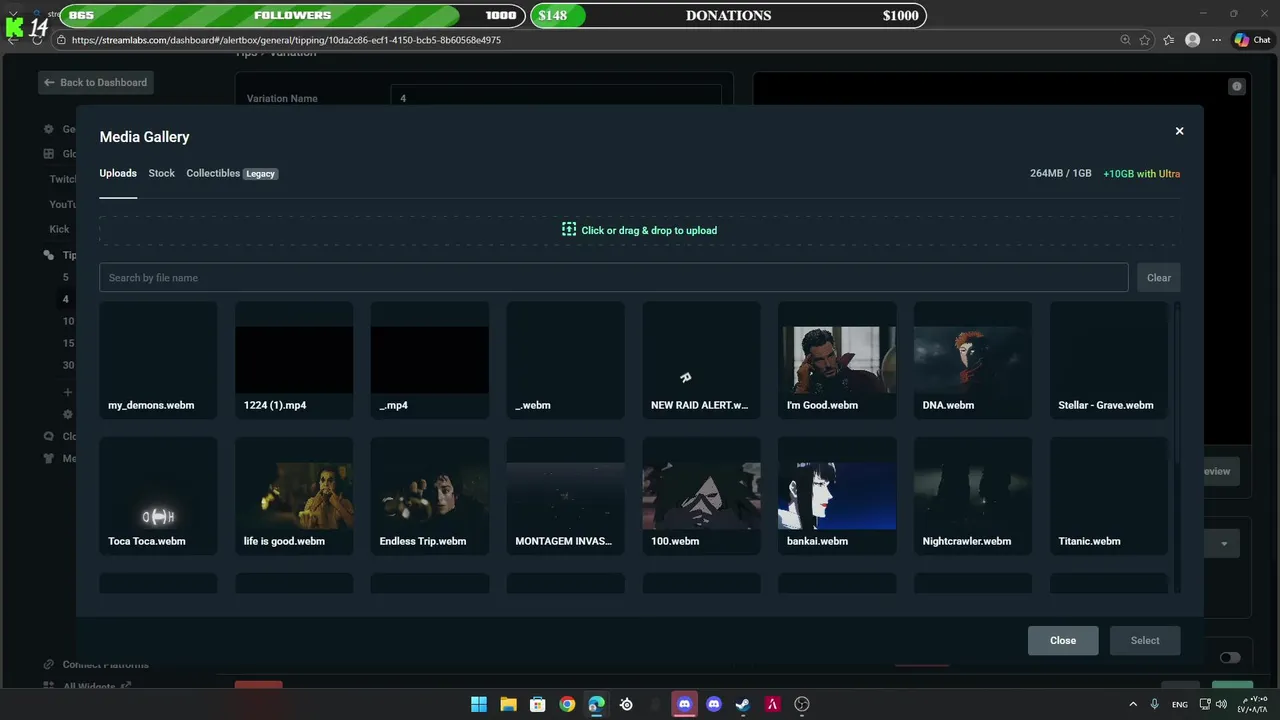Click the drag & drop upload area
This screenshot has height=720, width=1280.
(639, 230)
